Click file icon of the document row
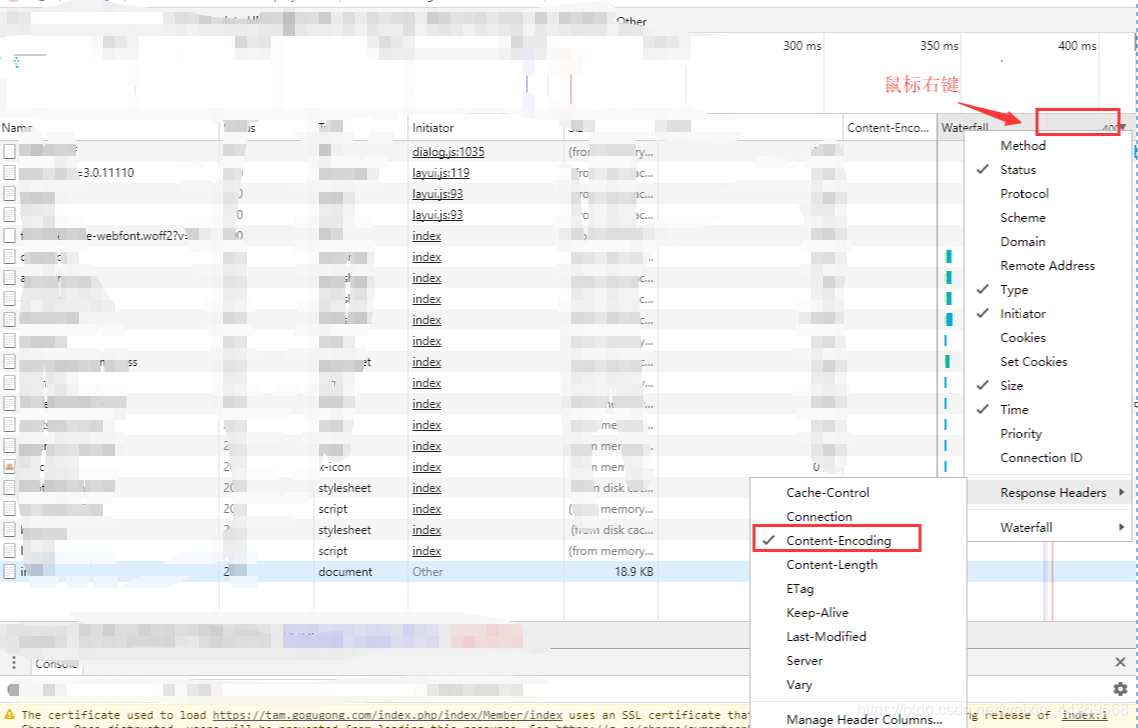 coord(9,571)
